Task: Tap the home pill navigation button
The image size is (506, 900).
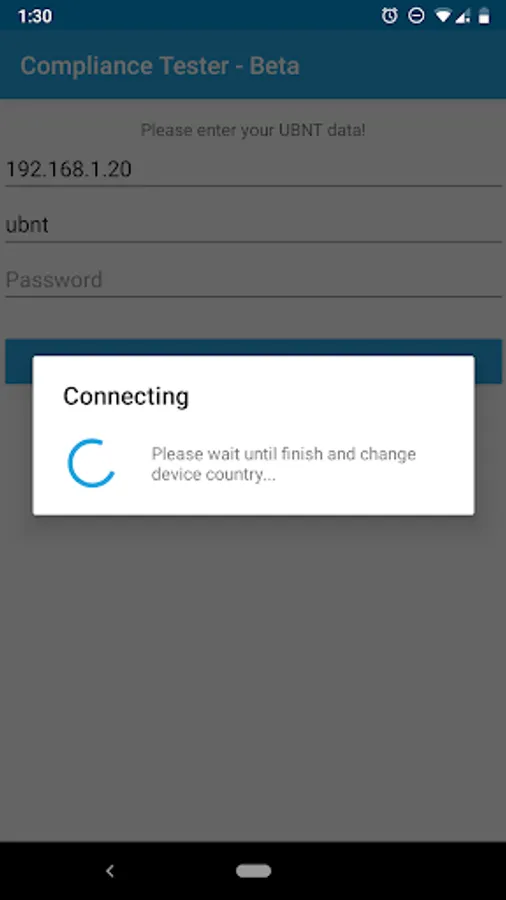Action: coord(254,871)
